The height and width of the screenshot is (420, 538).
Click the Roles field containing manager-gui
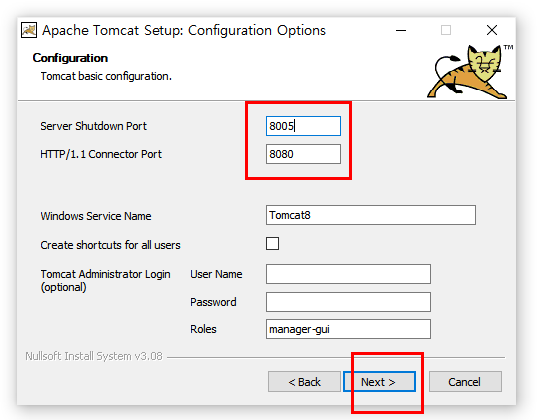click(x=348, y=329)
